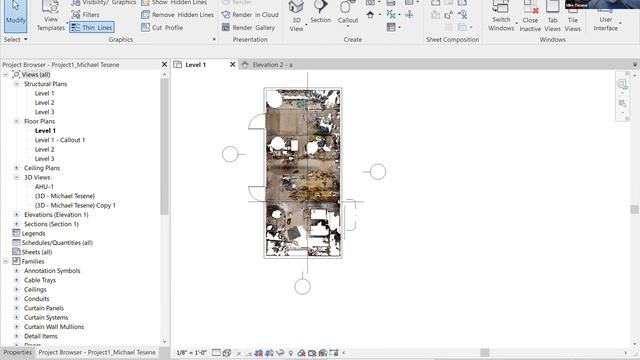Select the Modify arrow tool

[16, 16]
